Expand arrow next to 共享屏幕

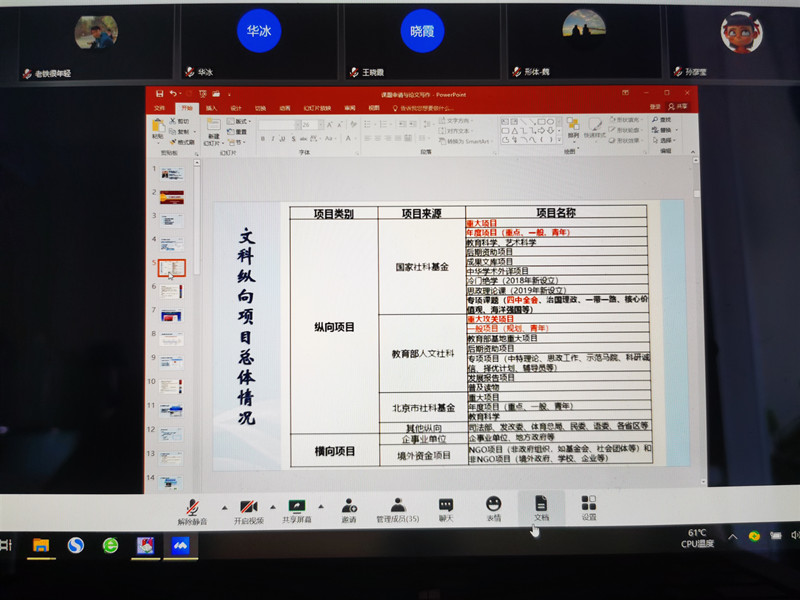[321, 507]
